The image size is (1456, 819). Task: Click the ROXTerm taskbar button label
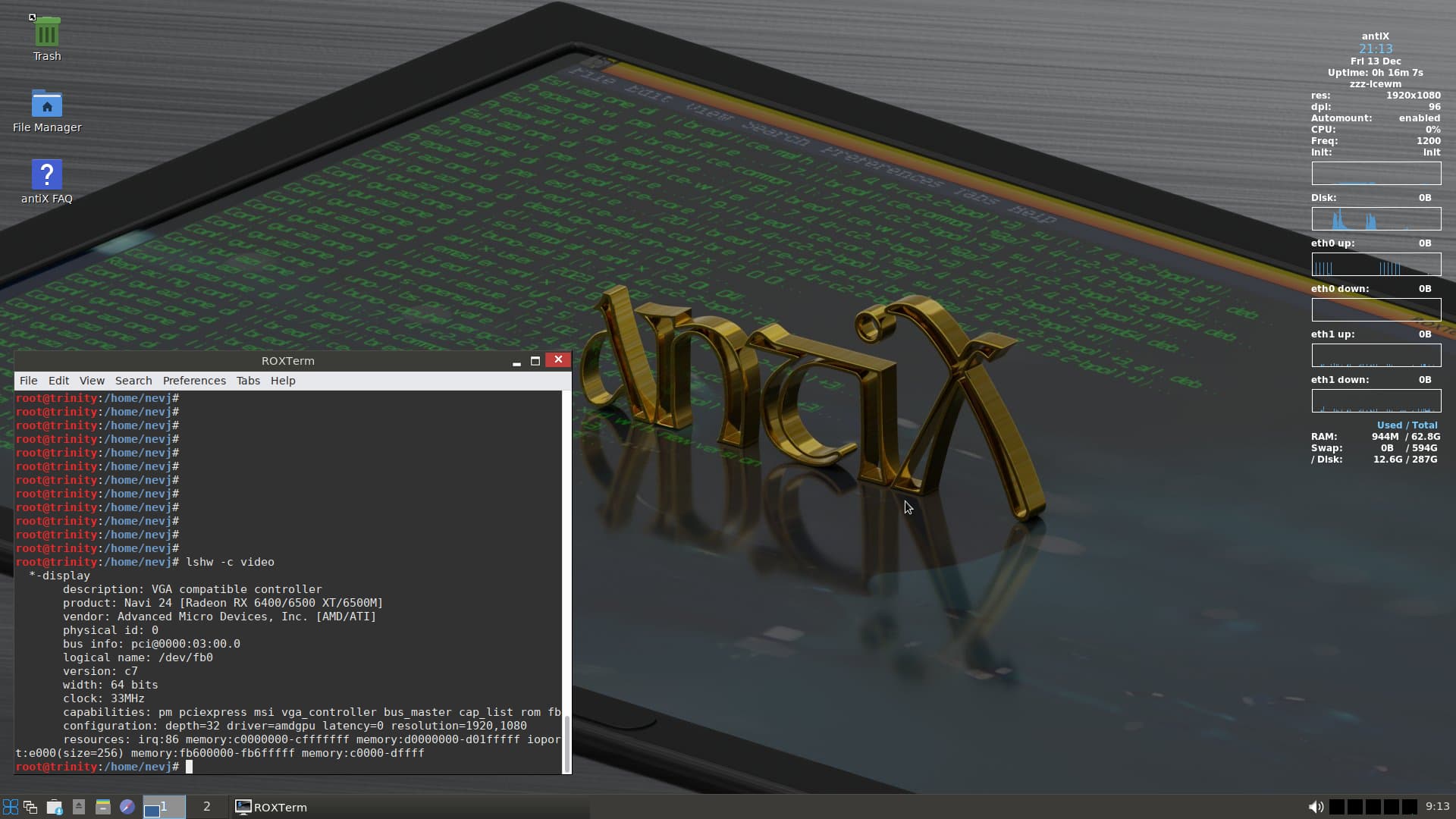tap(281, 807)
